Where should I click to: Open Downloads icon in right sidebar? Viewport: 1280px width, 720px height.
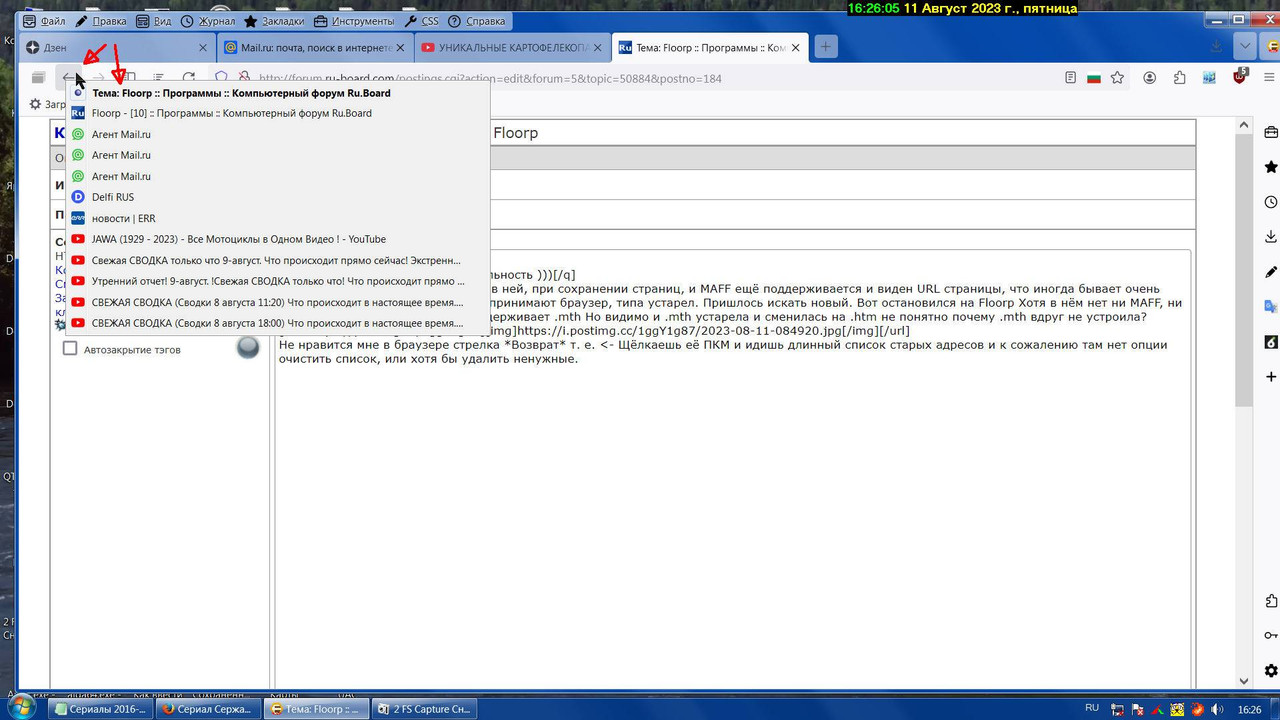click(1271, 237)
